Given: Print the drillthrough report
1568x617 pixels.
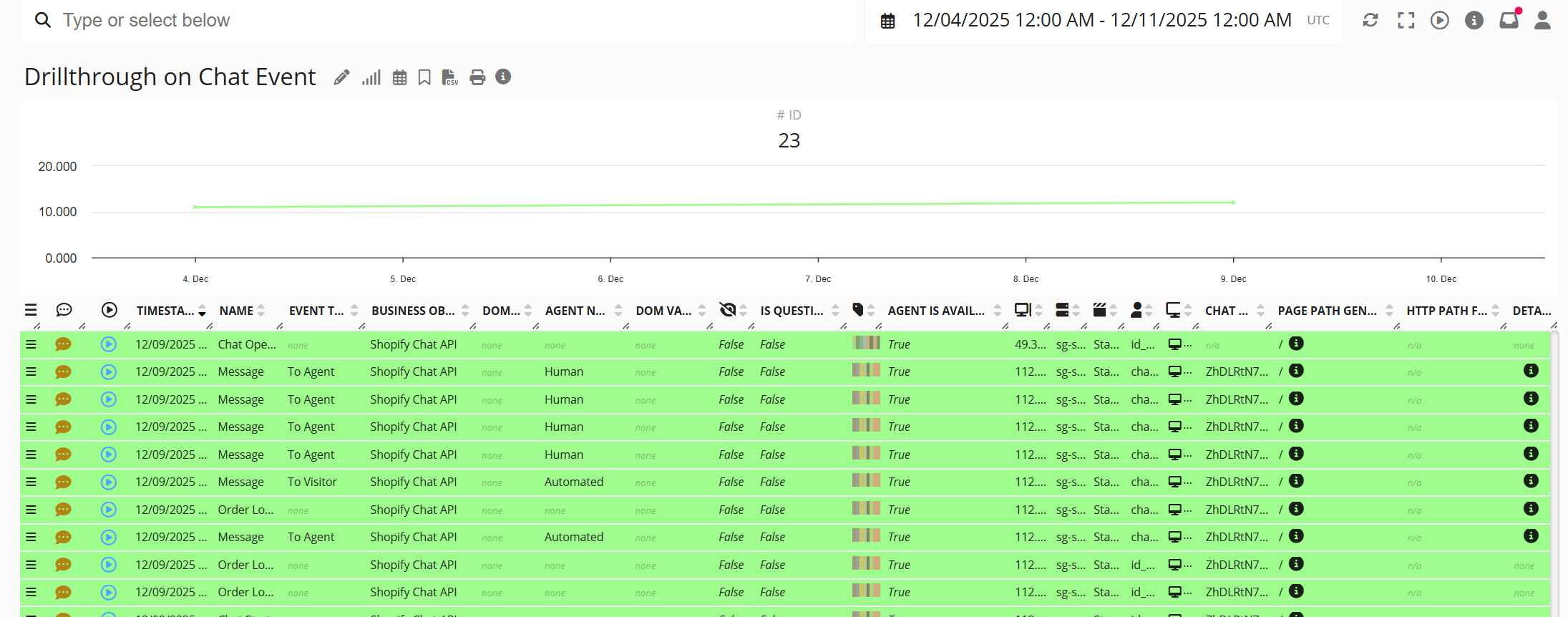Looking at the screenshot, I should 477,77.
